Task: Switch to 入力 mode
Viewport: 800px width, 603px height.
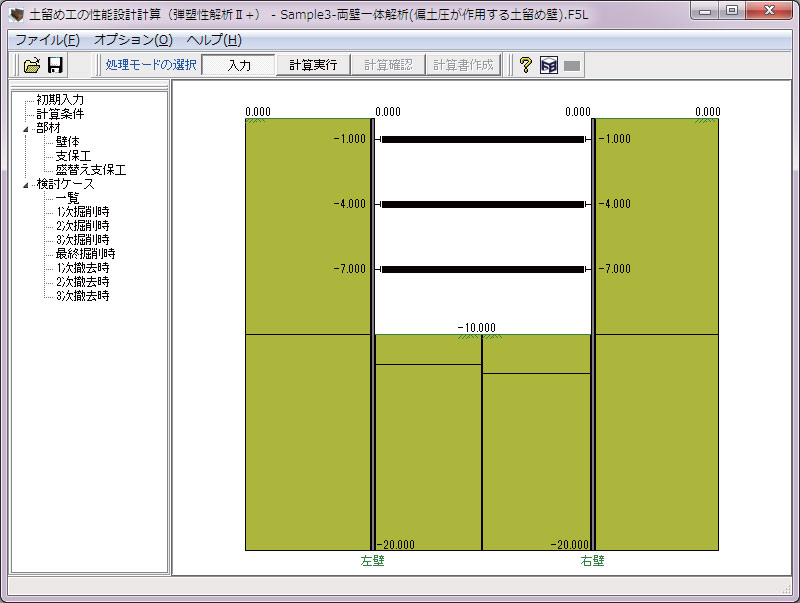Action: coord(239,65)
